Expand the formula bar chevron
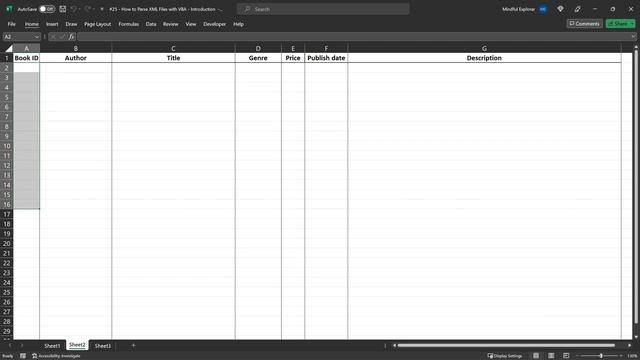640x360 pixels. point(633,37)
